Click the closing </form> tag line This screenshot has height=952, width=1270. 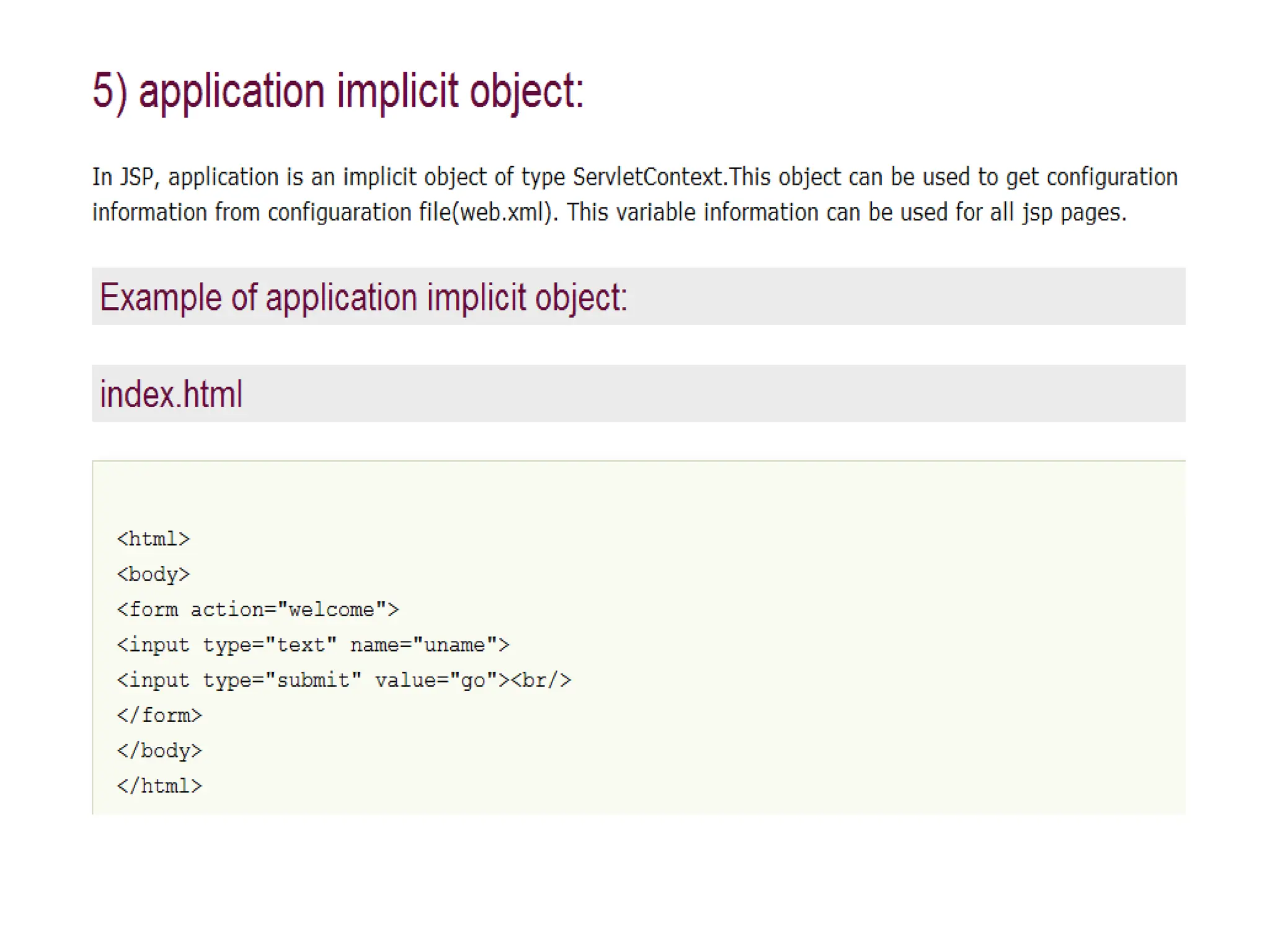159,715
